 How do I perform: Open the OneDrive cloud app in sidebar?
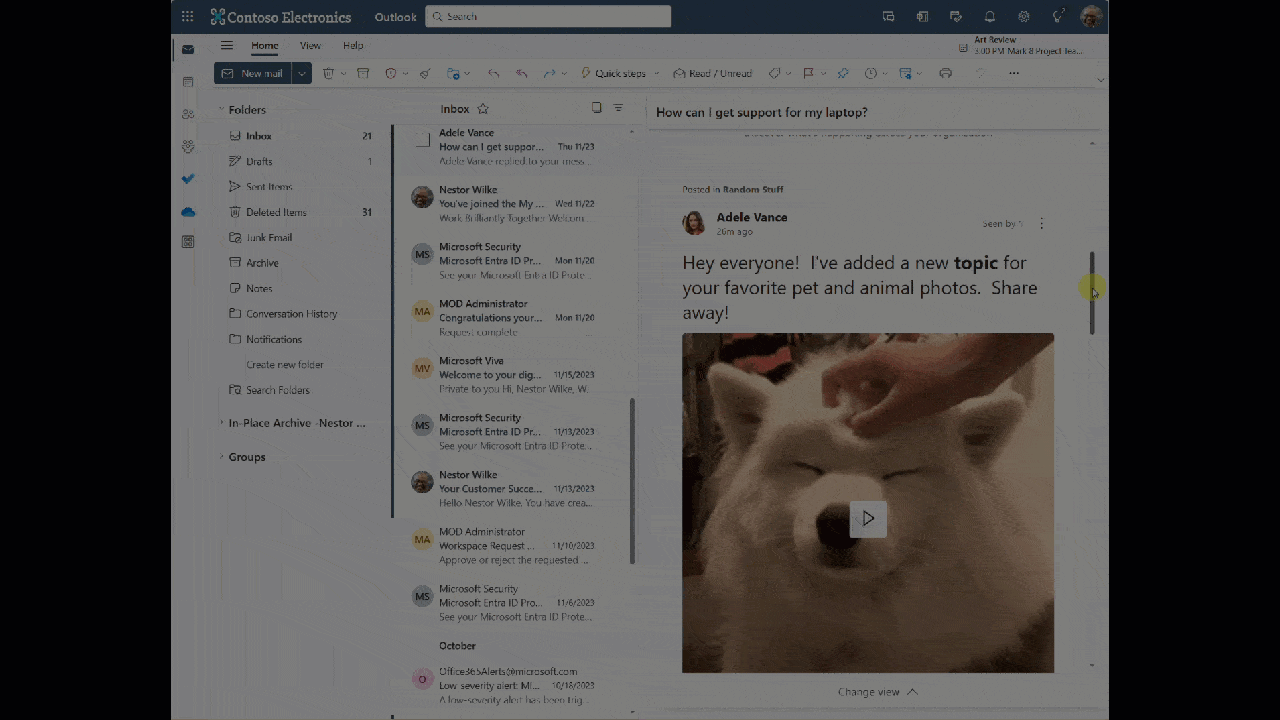click(x=188, y=212)
